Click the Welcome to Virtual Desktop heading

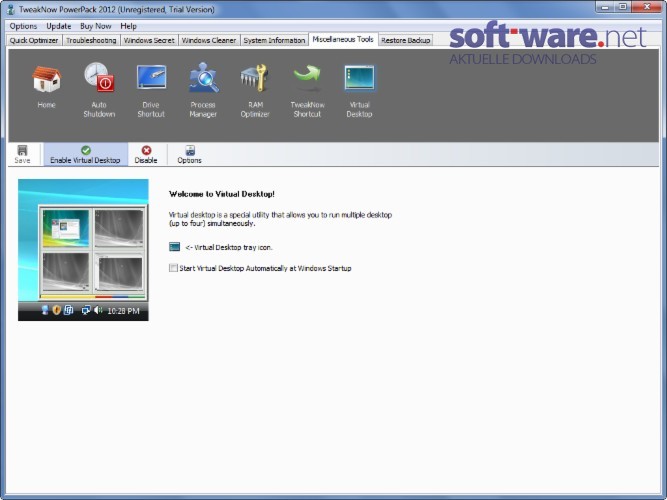pos(222,194)
